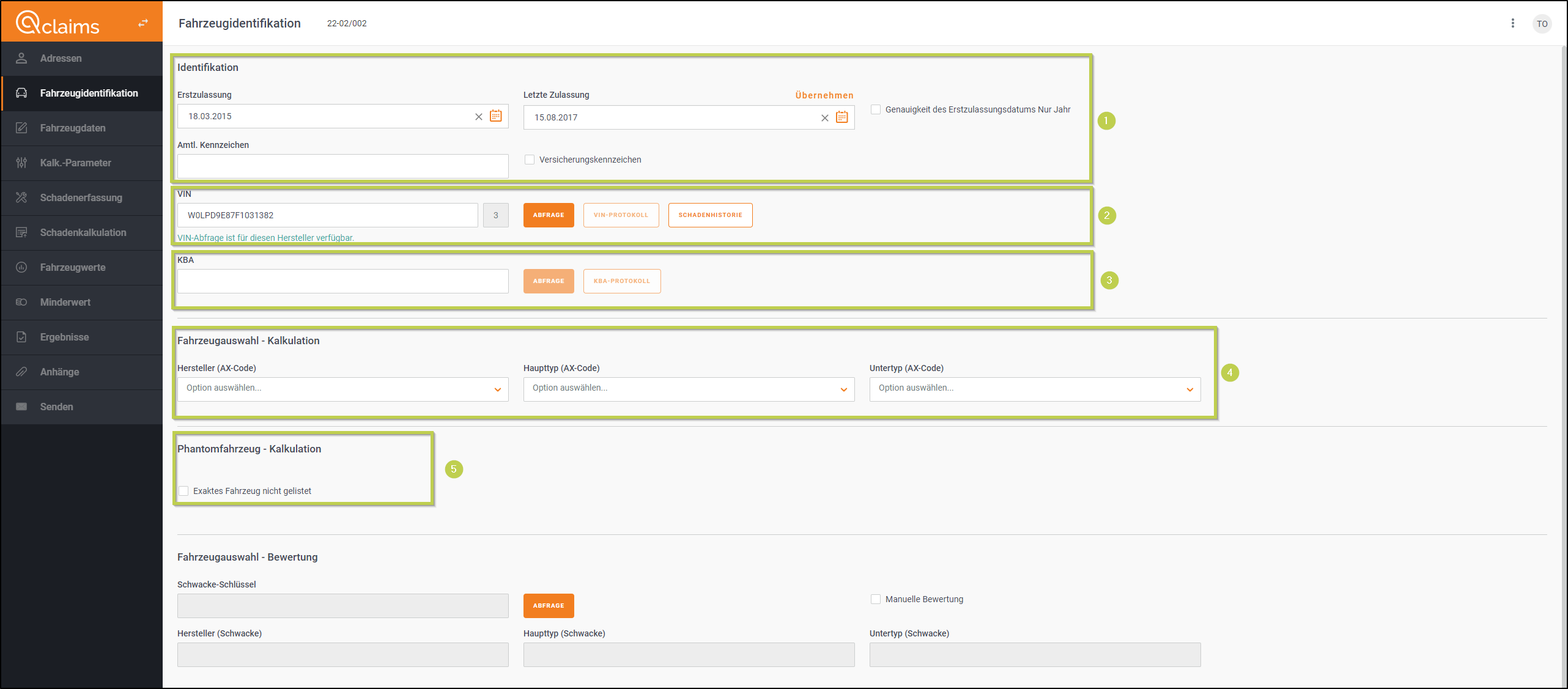Collapse sidebar with the arrows icon
1568x689 pixels.
tap(143, 23)
